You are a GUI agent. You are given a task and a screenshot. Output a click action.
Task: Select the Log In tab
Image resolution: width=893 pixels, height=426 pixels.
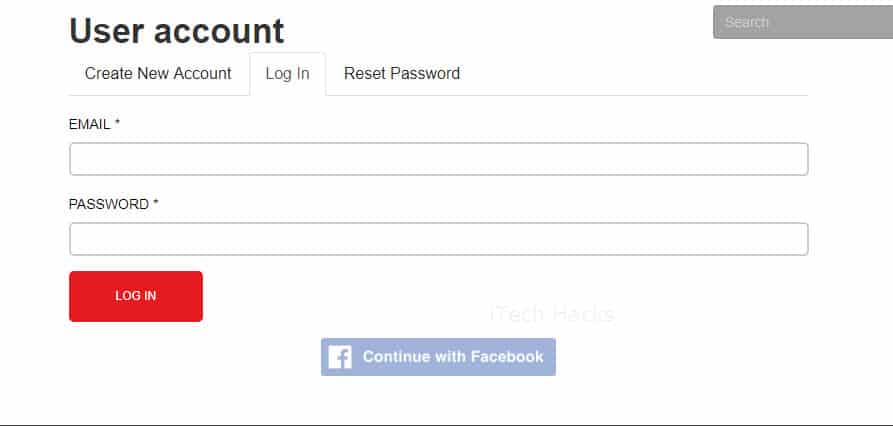(x=287, y=74)
